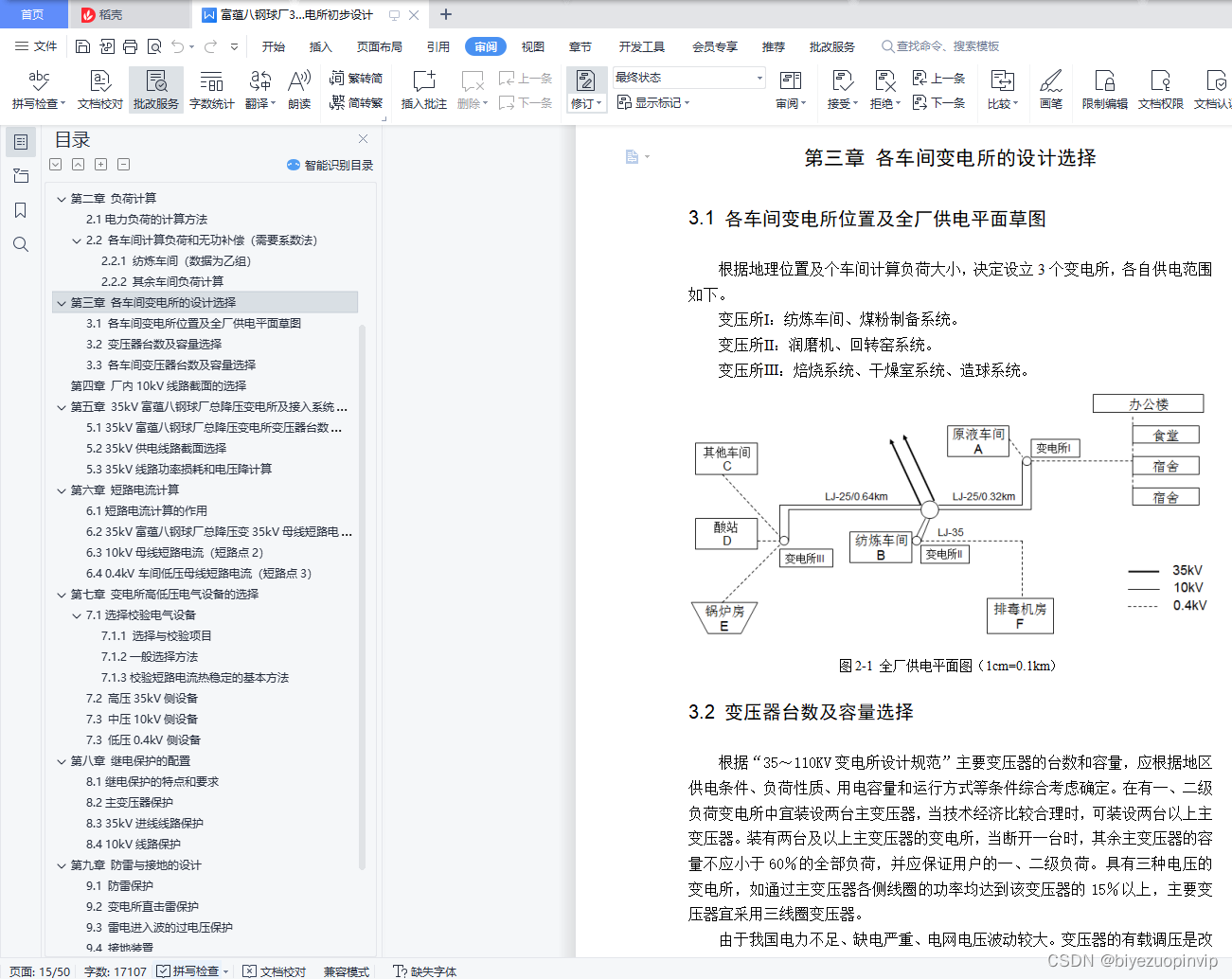Toggle 修订 track changes mode

click(586, 90)
